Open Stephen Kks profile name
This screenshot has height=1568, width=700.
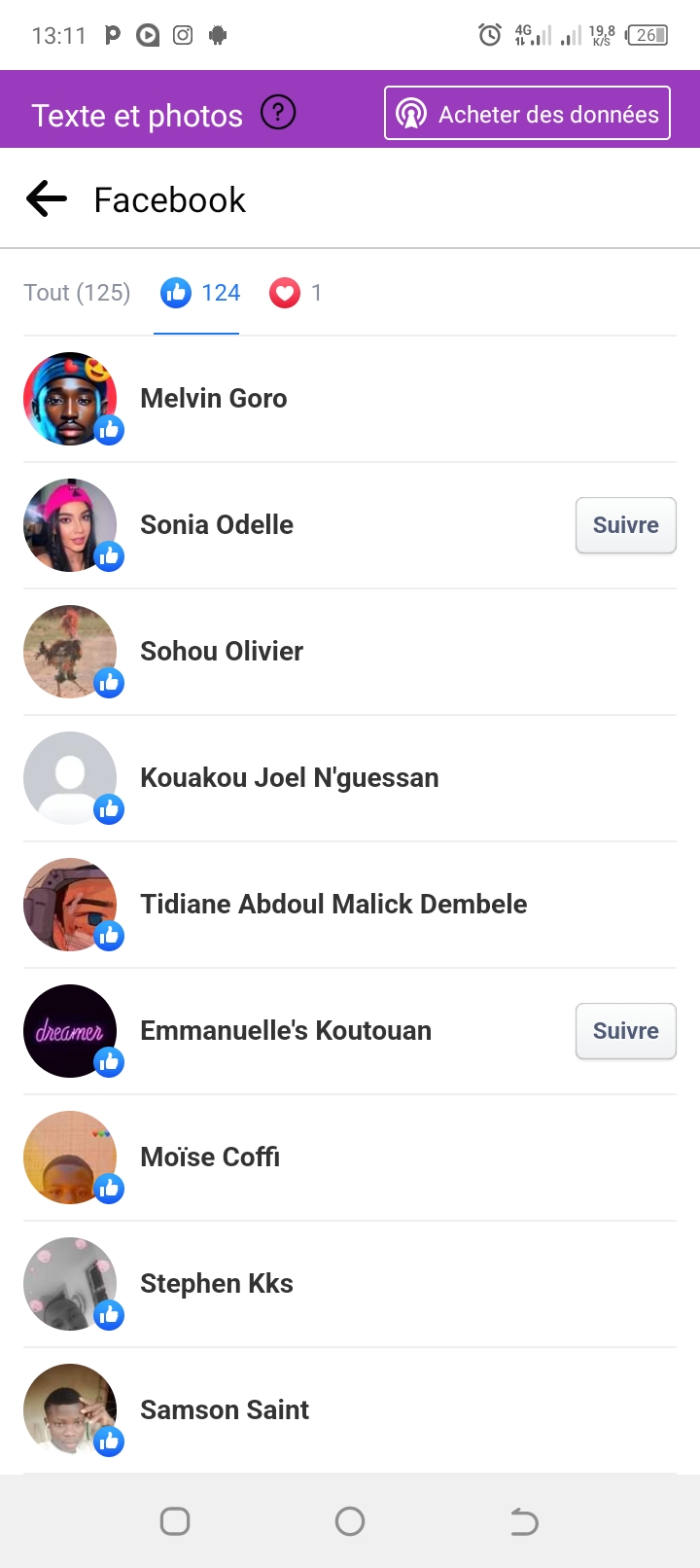[217, 1284]
